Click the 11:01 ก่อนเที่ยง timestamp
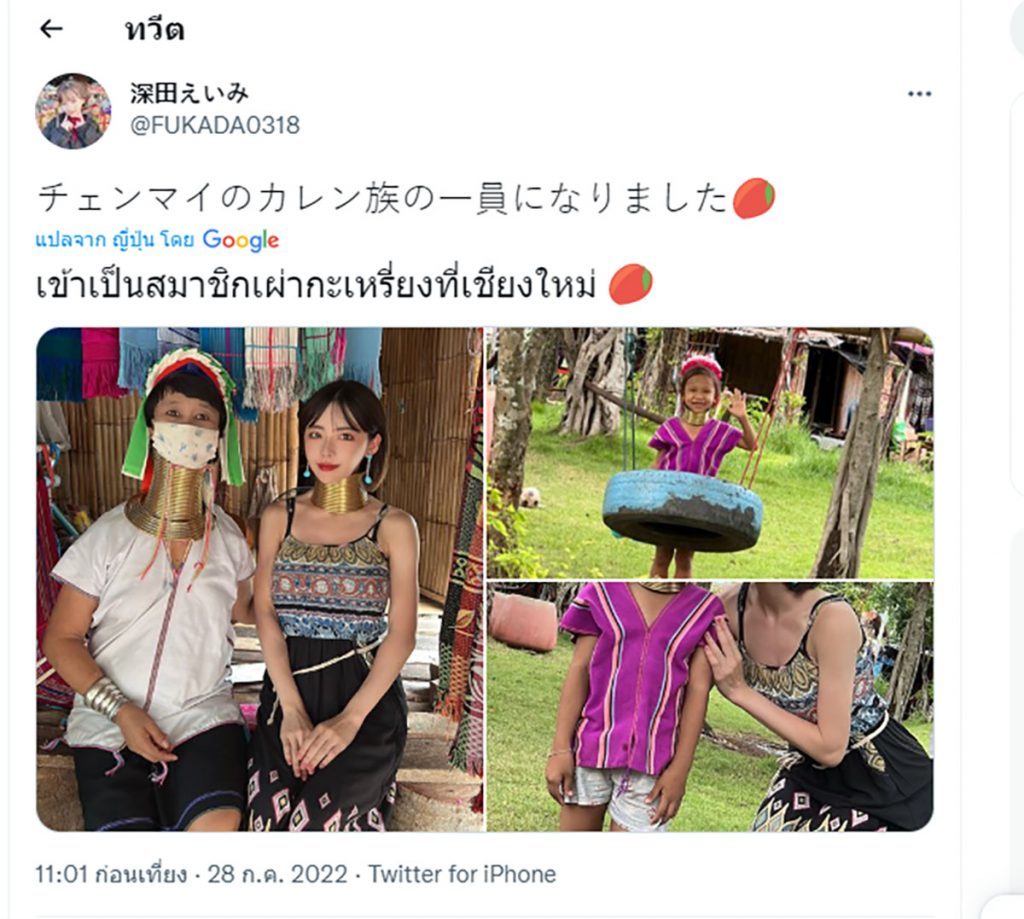The width and height of the screenshot is (1024, 919). 111,874
